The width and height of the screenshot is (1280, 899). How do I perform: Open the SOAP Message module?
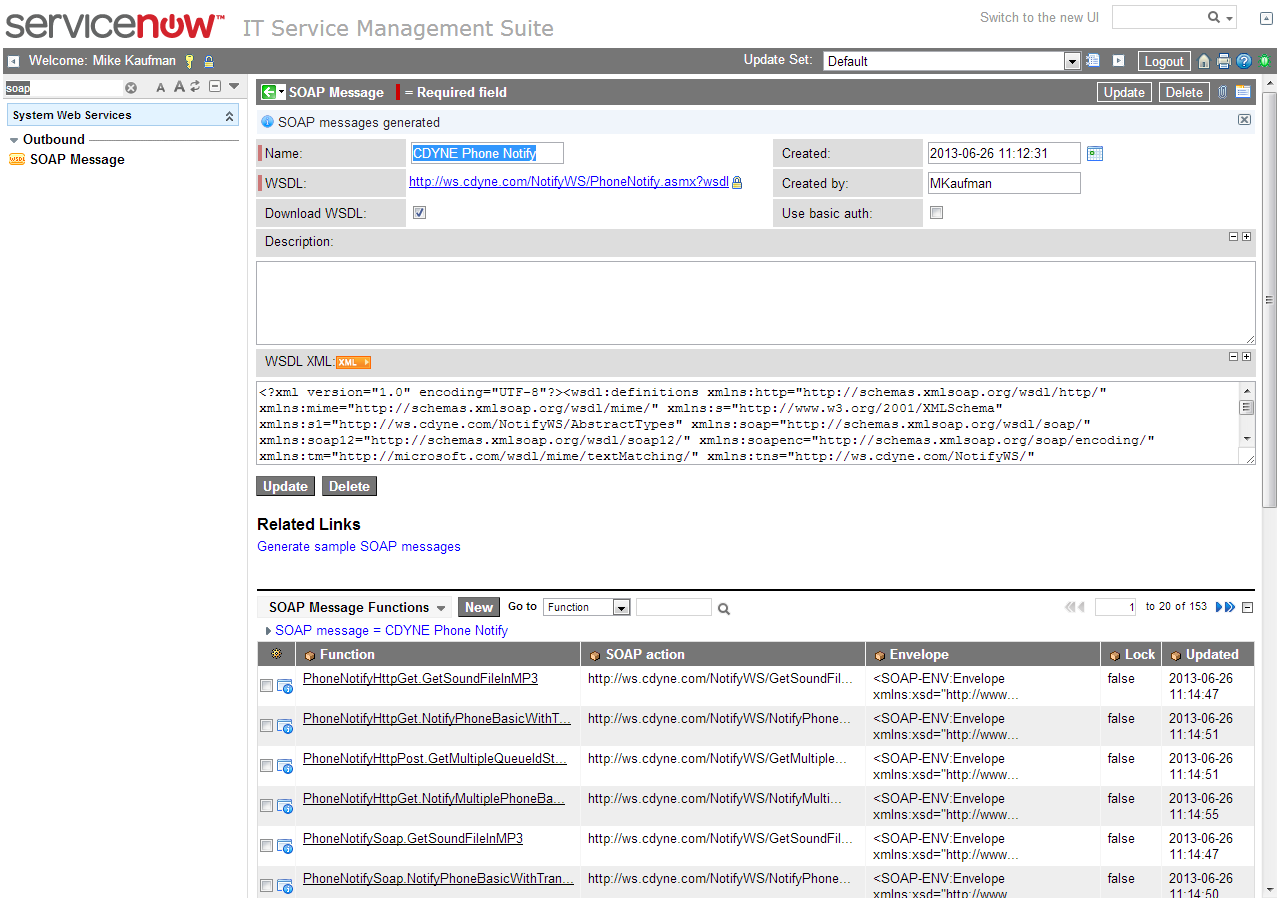click(77, 159)
